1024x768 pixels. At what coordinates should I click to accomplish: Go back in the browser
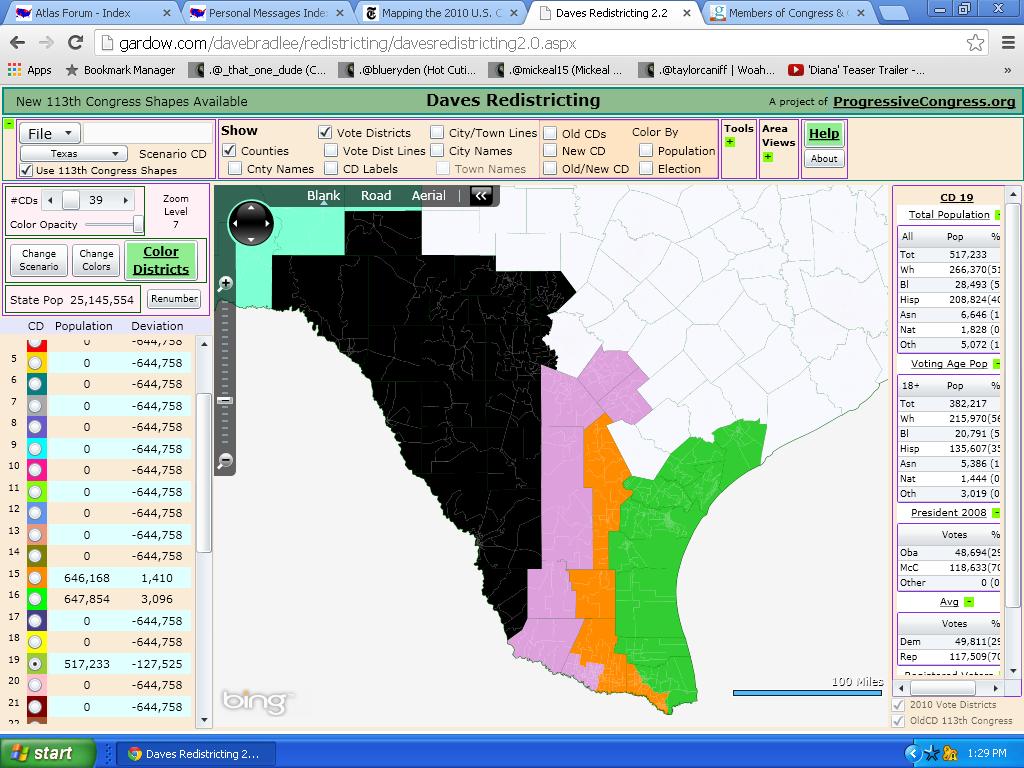tap(18, 43)
